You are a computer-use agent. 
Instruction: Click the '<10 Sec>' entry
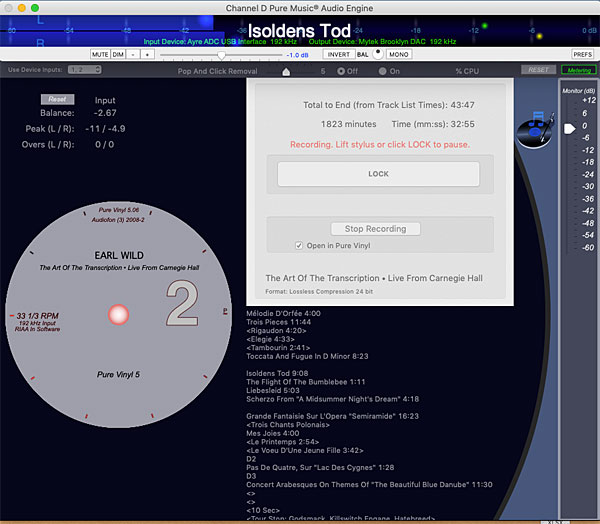pos(263,510)
